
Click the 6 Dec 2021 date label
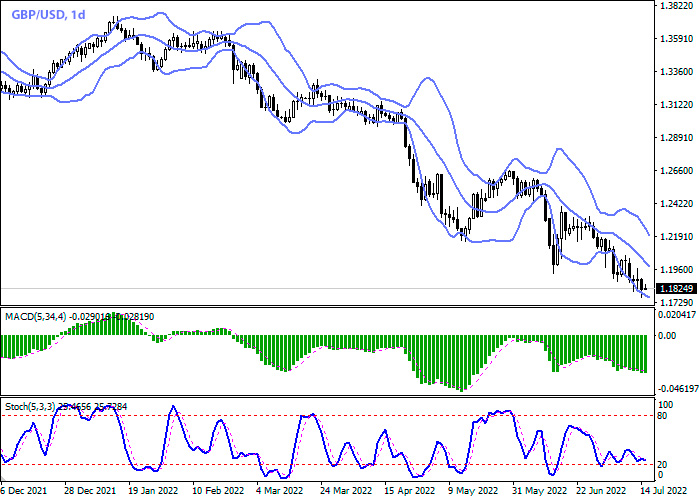tap(24, 491)
